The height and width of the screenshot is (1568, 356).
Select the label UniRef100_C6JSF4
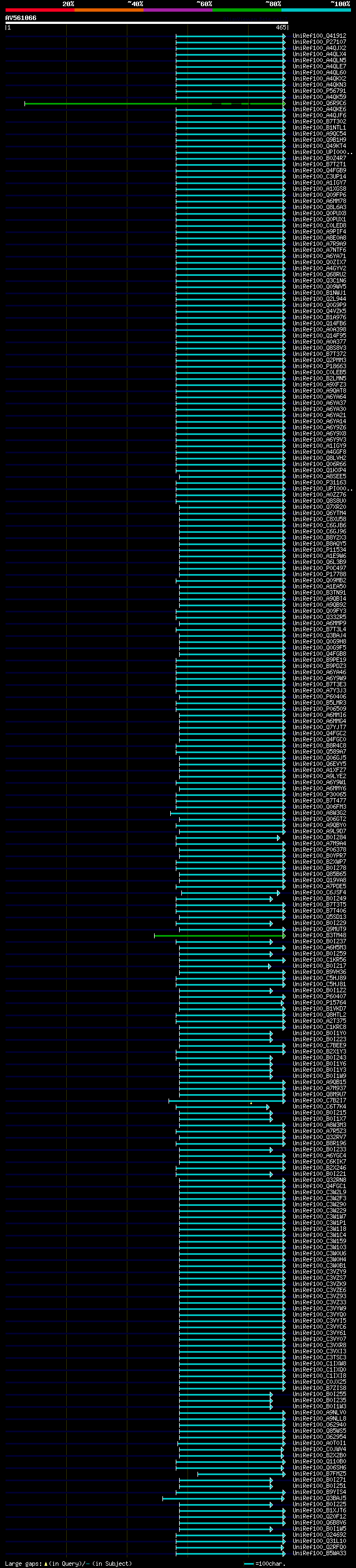pyautogui.click(x=319, y=893)
